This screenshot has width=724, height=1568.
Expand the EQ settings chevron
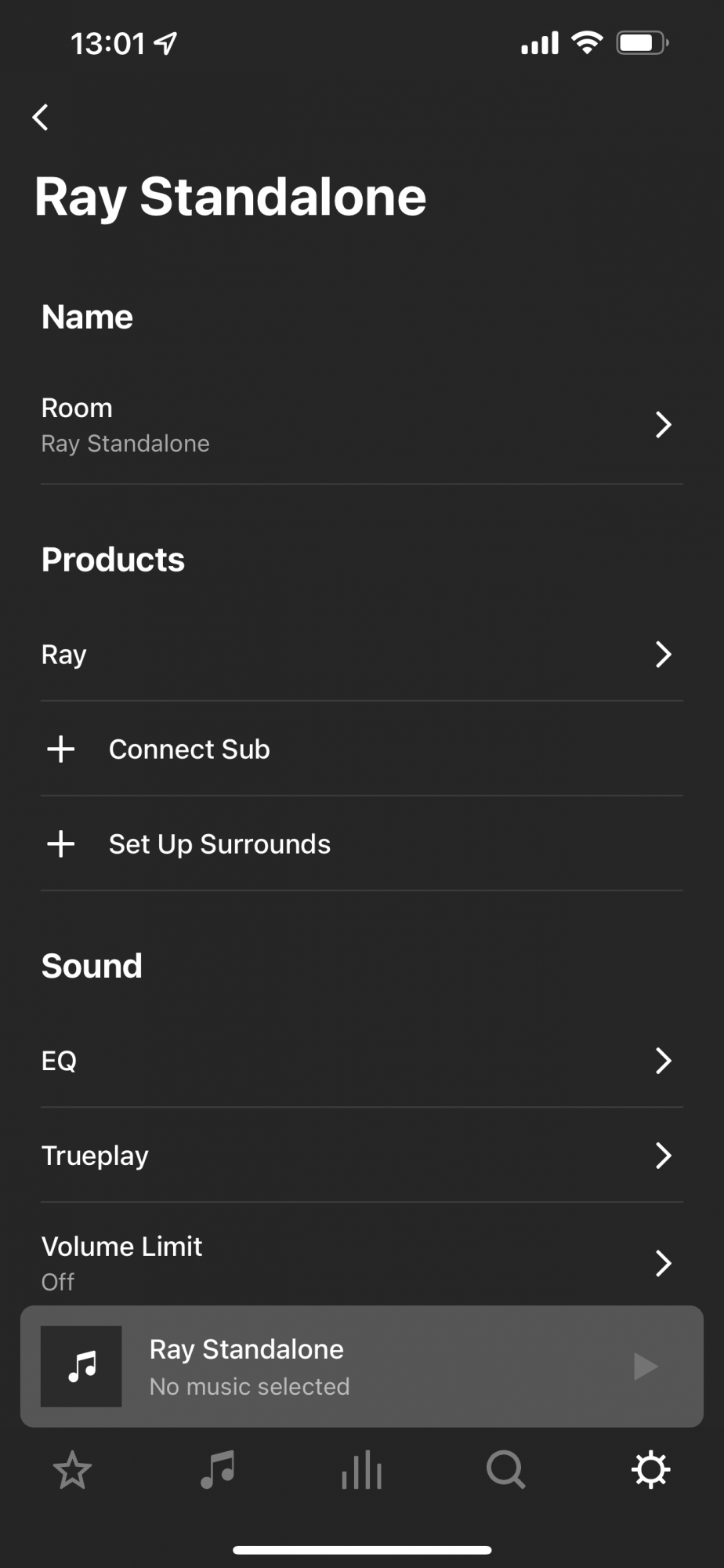(x=663, y=1061)
